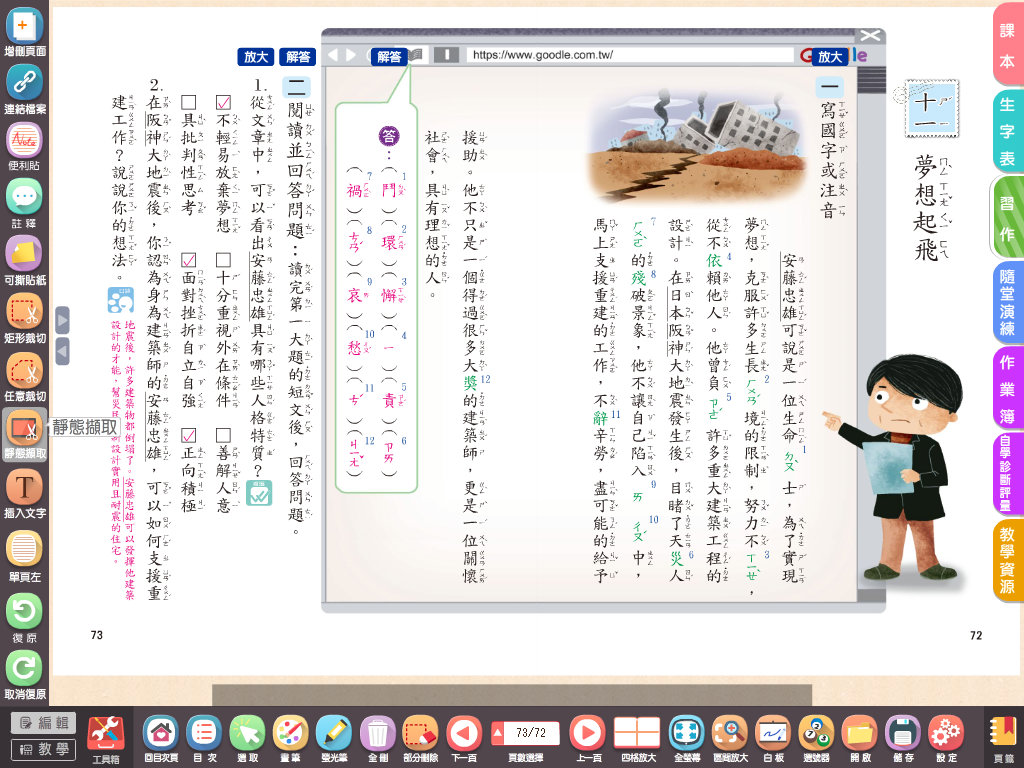Click the browser forward arrow
The width and height of the screenshot is (1024, 768).
[351, 55]
